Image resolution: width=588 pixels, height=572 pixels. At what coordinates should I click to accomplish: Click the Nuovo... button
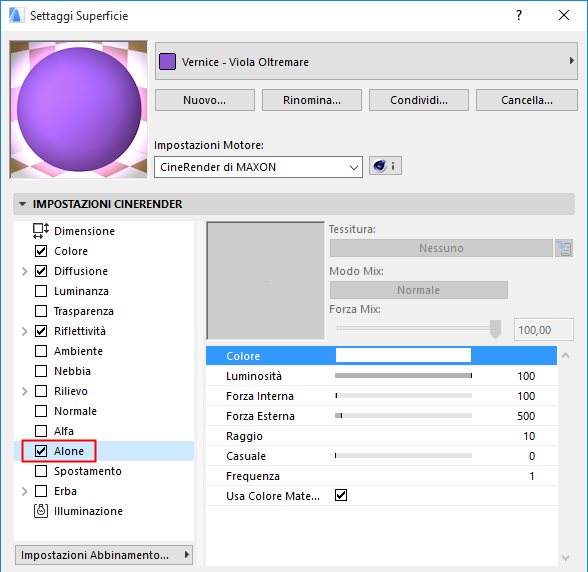[x=205, y=100]
